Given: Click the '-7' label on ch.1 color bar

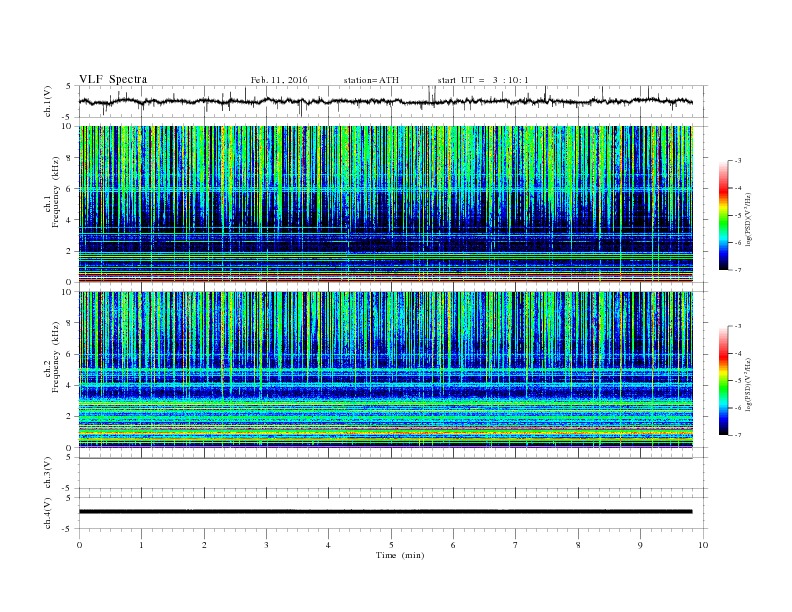Looking at the screenshot, I should click(738, 270).
